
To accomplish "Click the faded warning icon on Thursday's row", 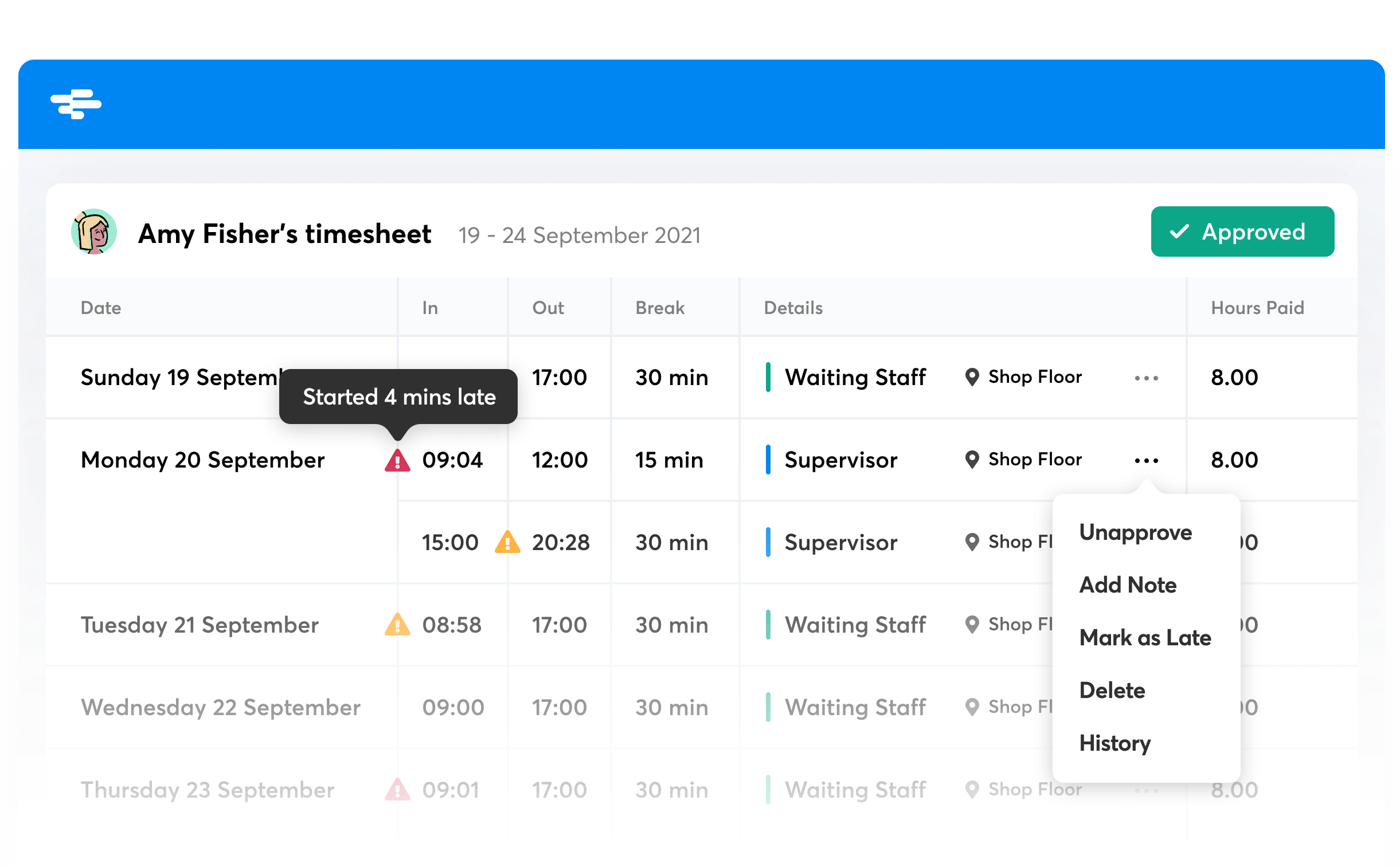I will tap(397, 790).
